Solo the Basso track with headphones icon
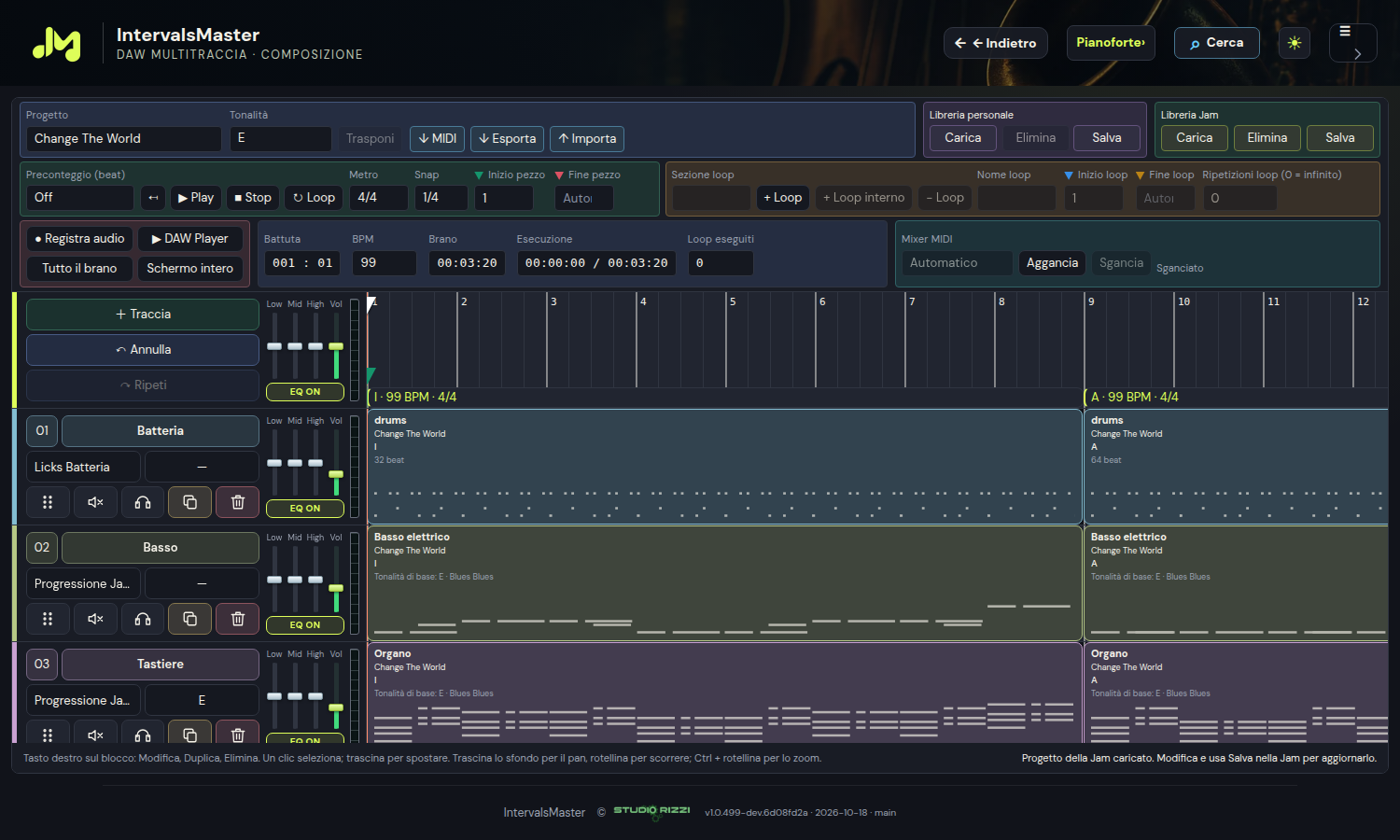 coord(143,619)
